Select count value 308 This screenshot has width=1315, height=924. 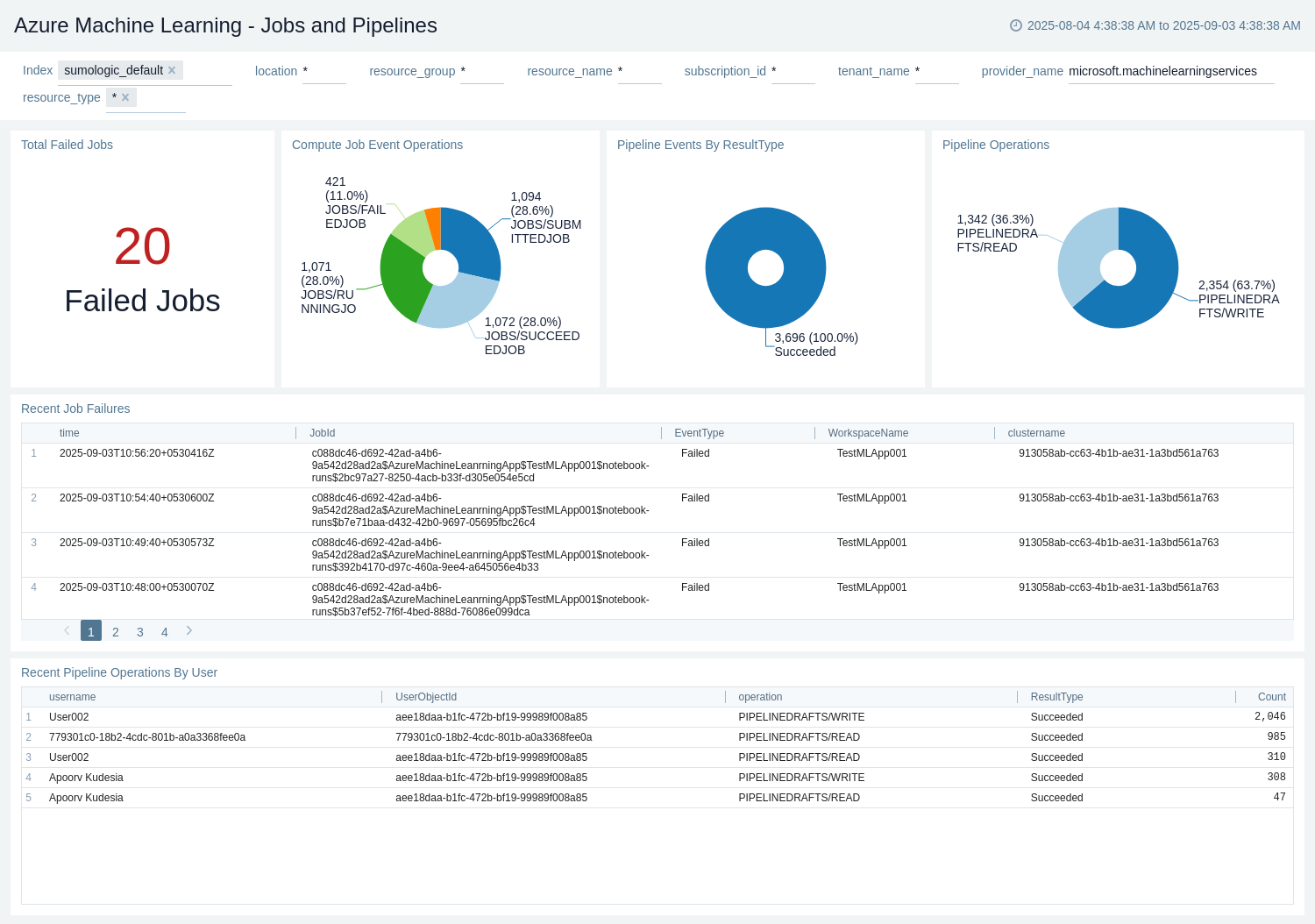point(1276,778)
